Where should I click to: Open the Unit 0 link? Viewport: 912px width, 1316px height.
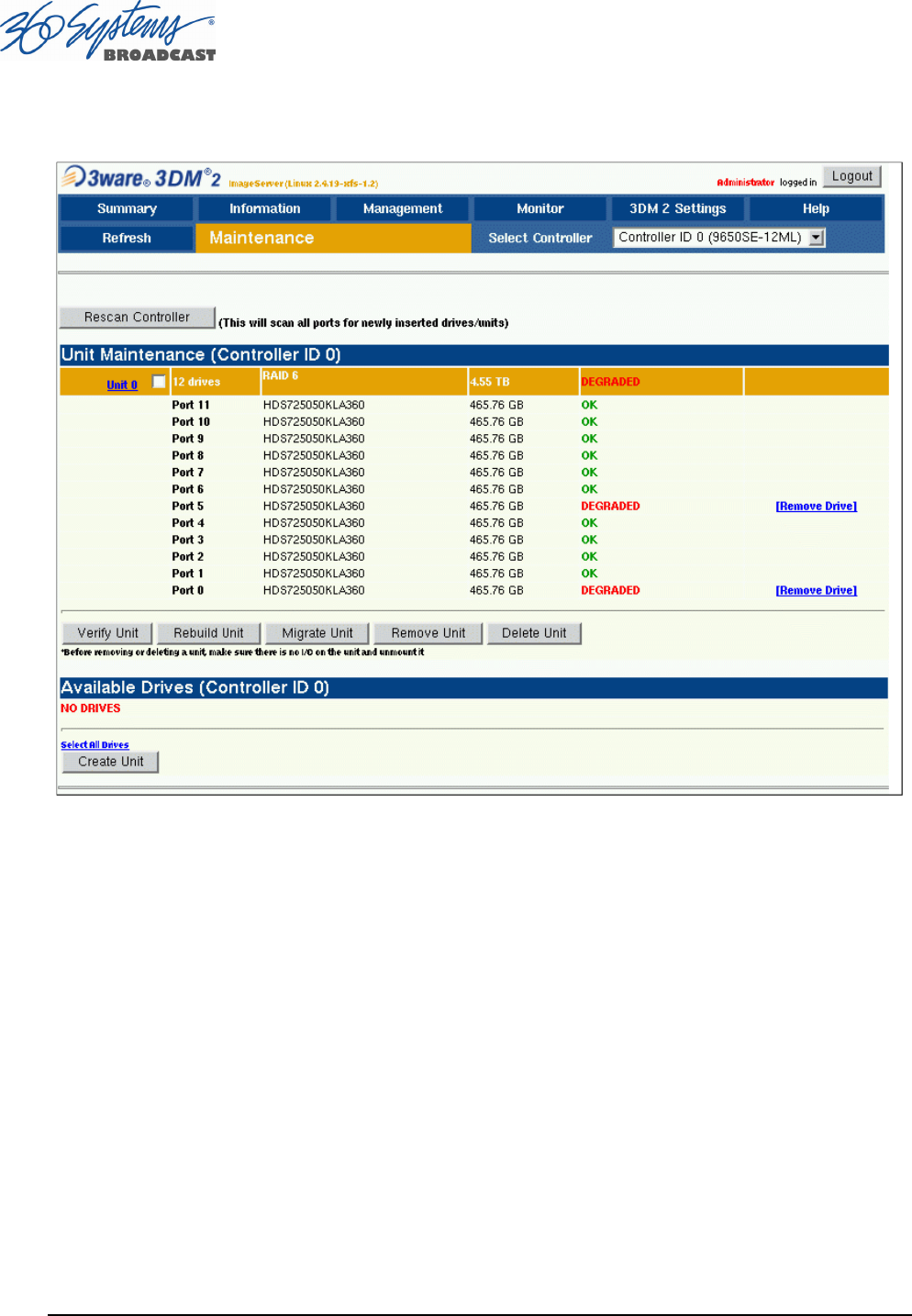[x=122, y=385]
